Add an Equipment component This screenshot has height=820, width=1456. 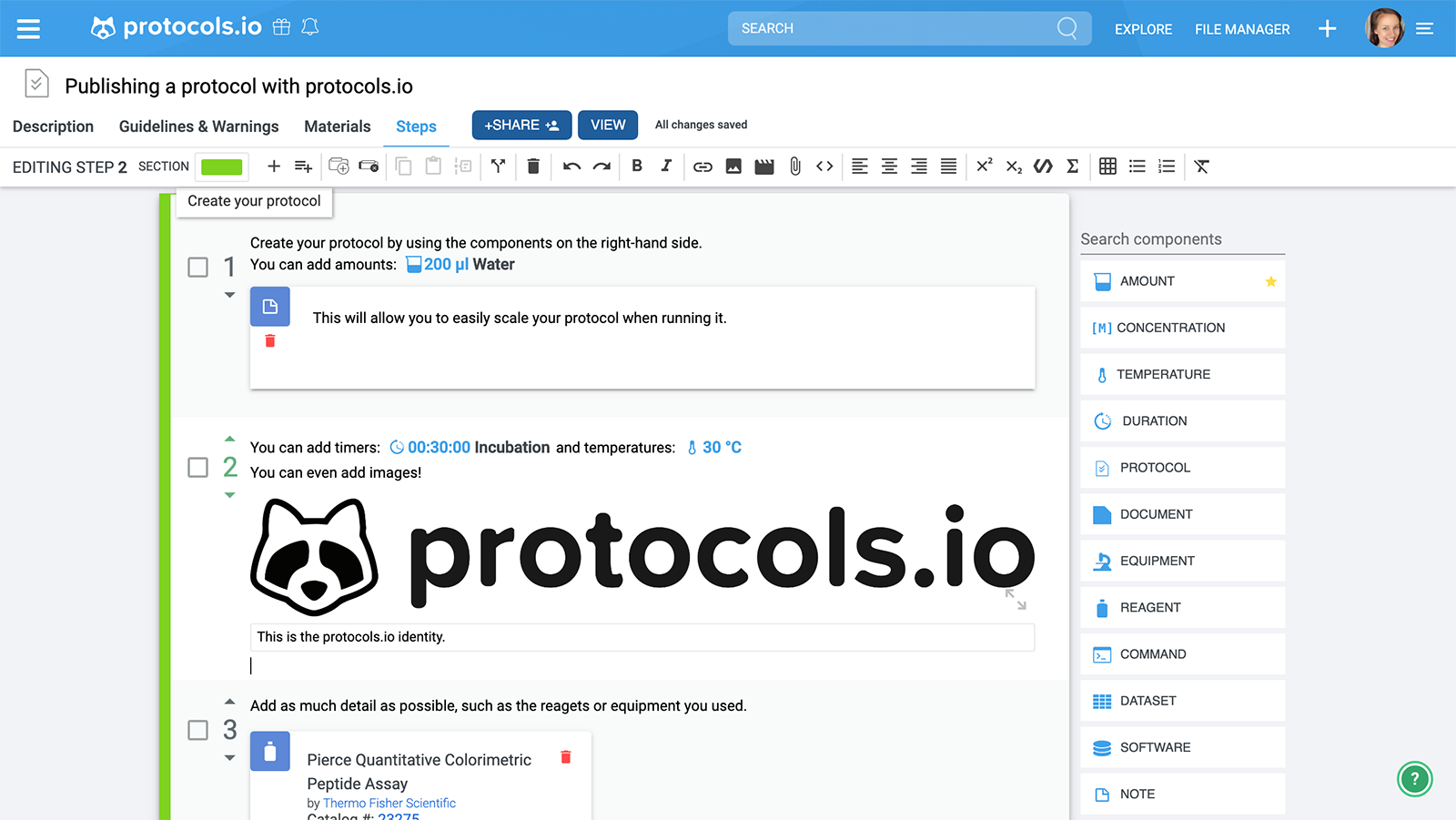(1182, 561)
